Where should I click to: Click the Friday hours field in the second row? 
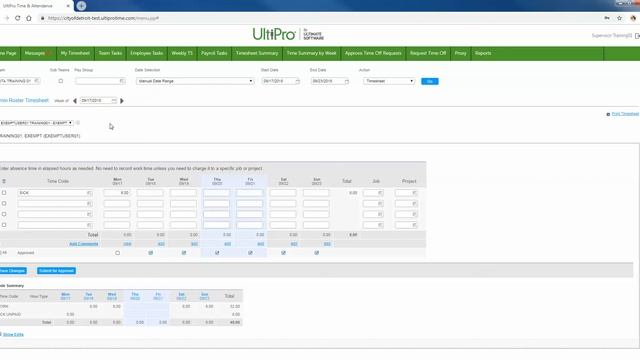tap(249, 203)
